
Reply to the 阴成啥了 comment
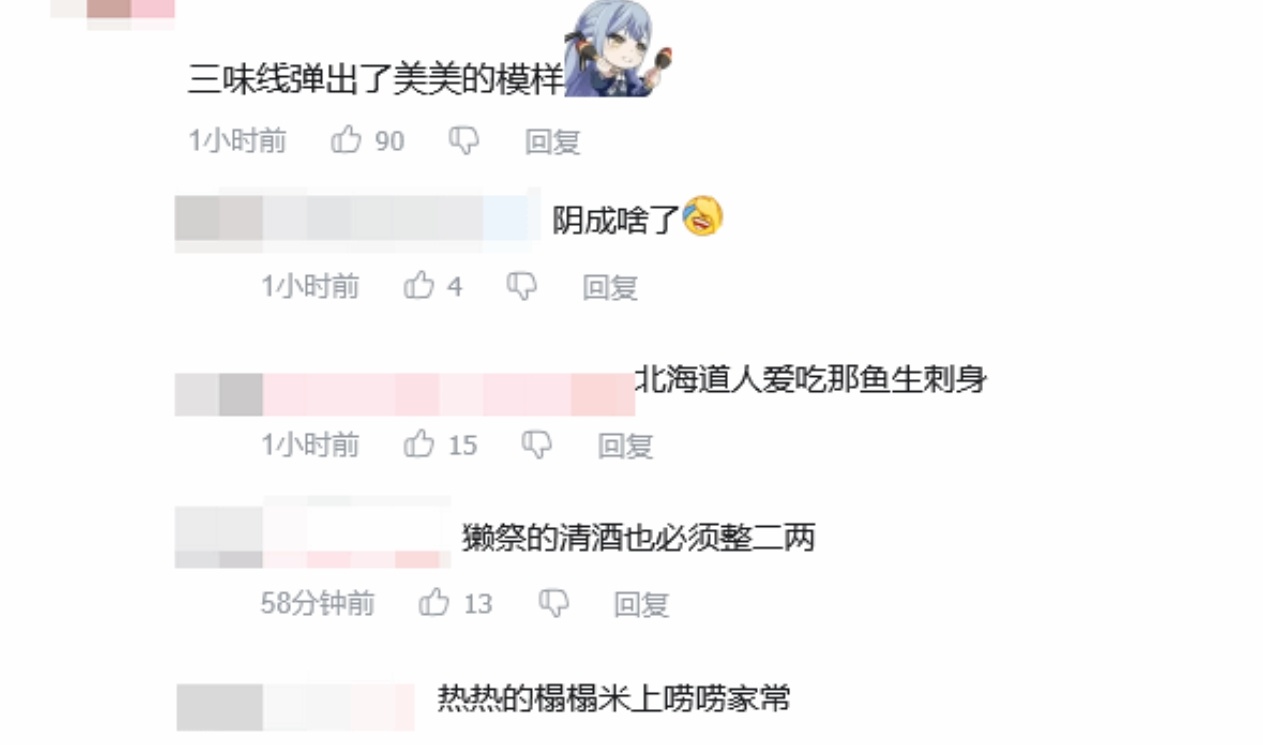point(611,288)
